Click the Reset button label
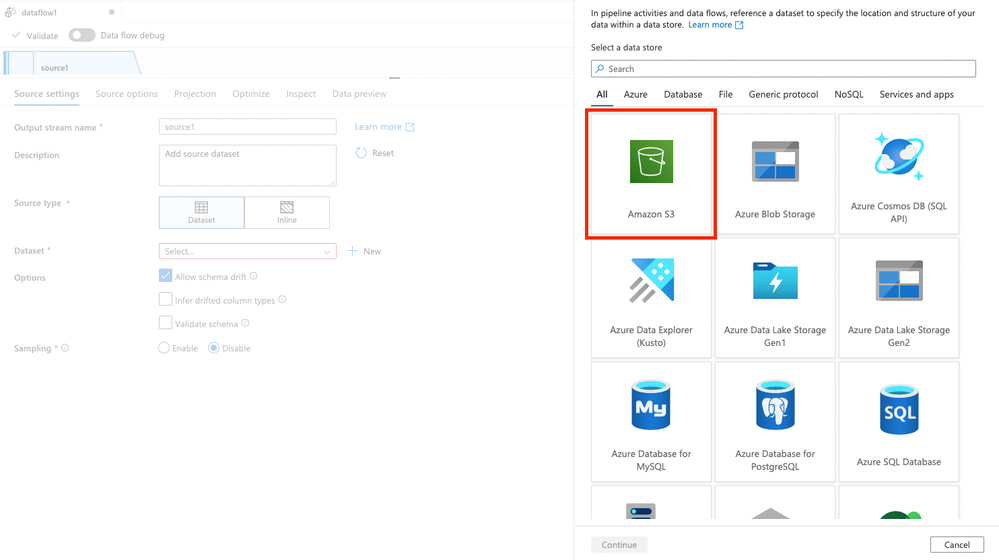 tap(383, 153)
